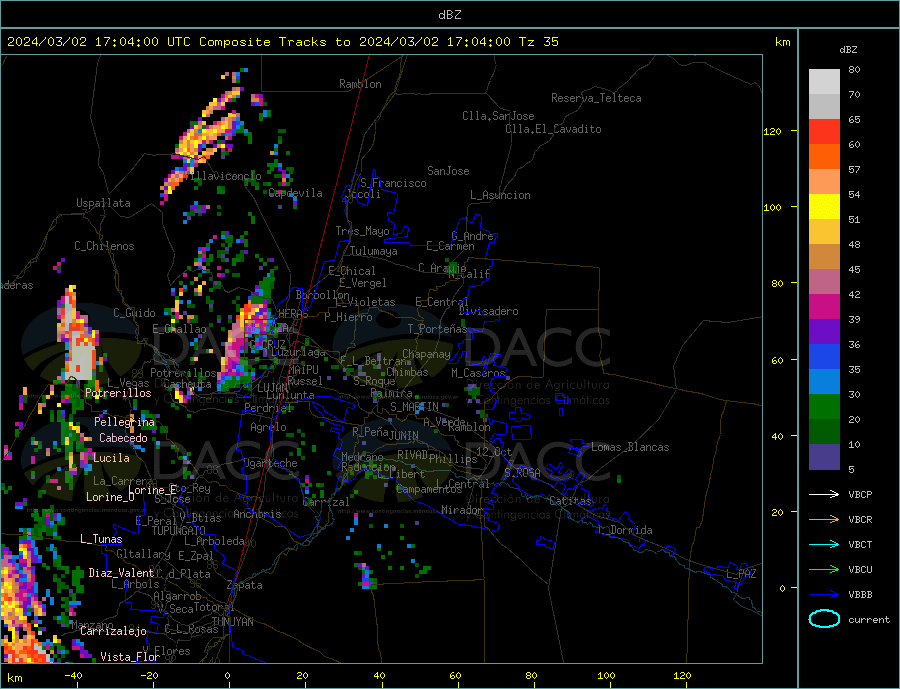
Task: Choose the bright green 30–20 dBZ swatch
Action: tap(824, 407)
